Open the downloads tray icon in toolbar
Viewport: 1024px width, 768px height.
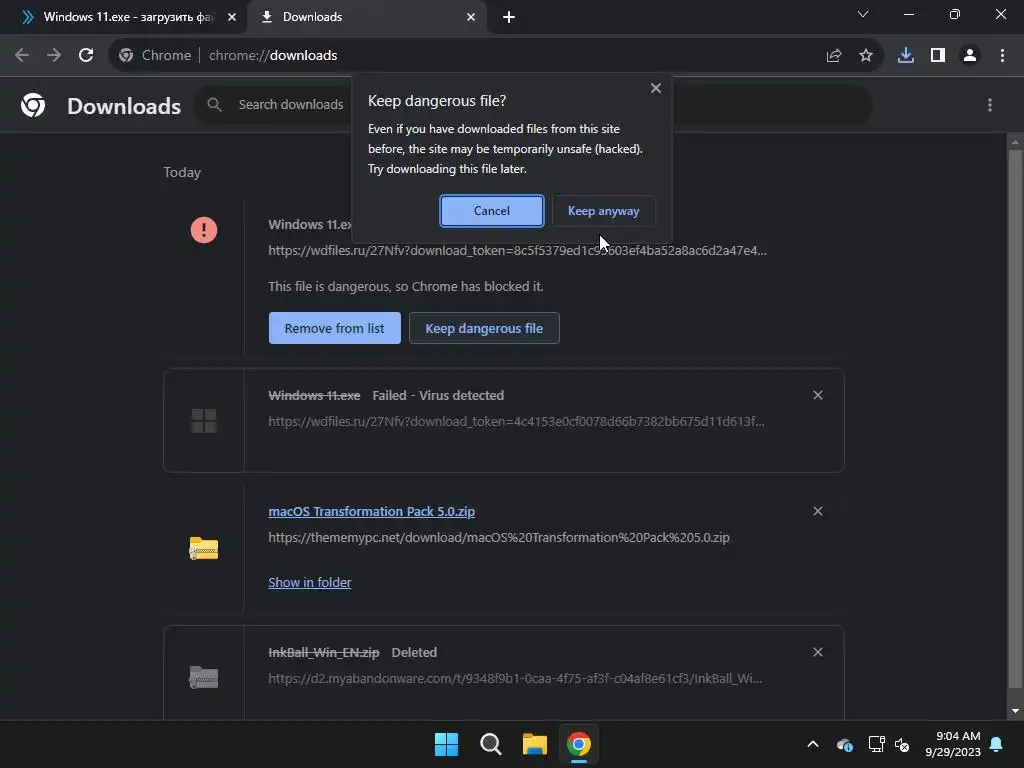(x=906, y=56)
